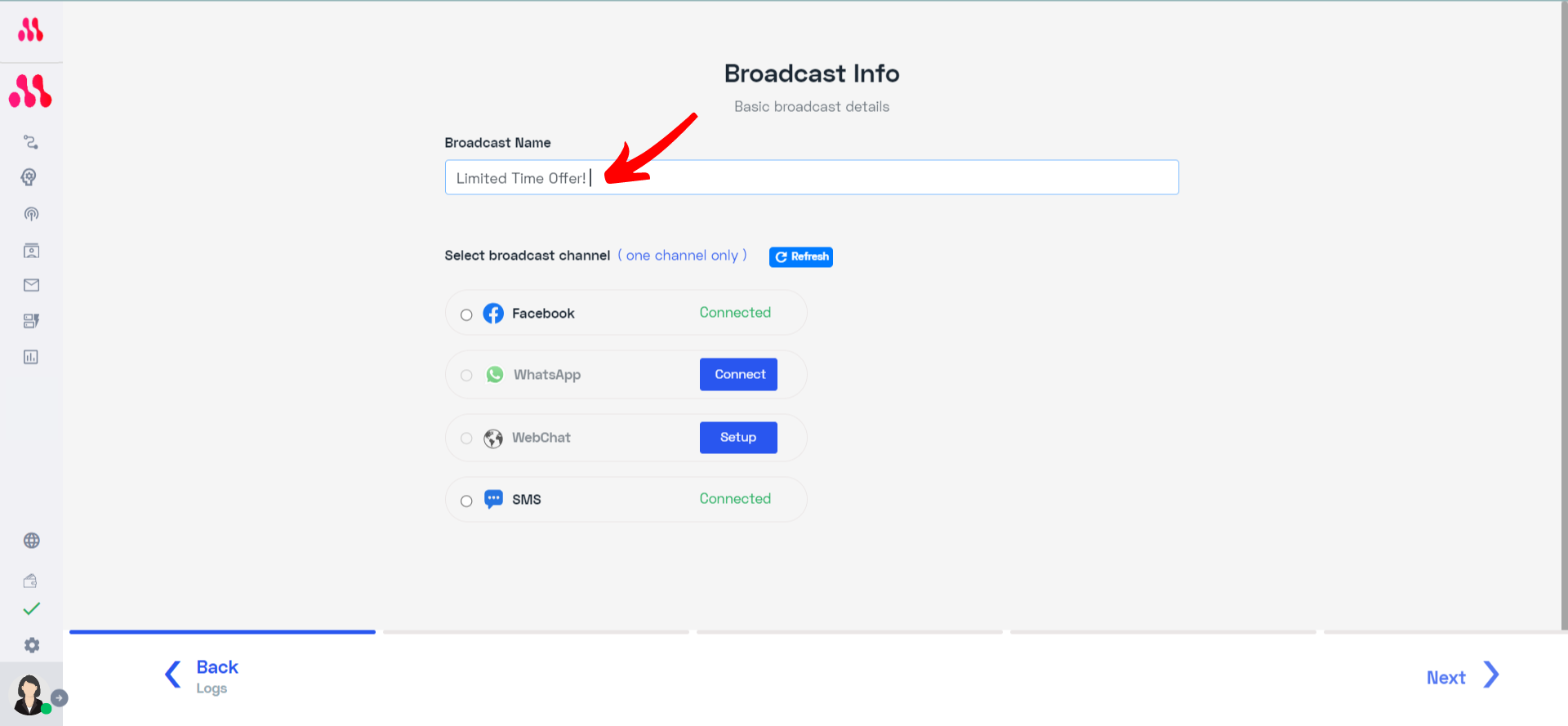1568x726 pixels.
Task: Open the wallet icon in sidebar
Action: point(30,581)
